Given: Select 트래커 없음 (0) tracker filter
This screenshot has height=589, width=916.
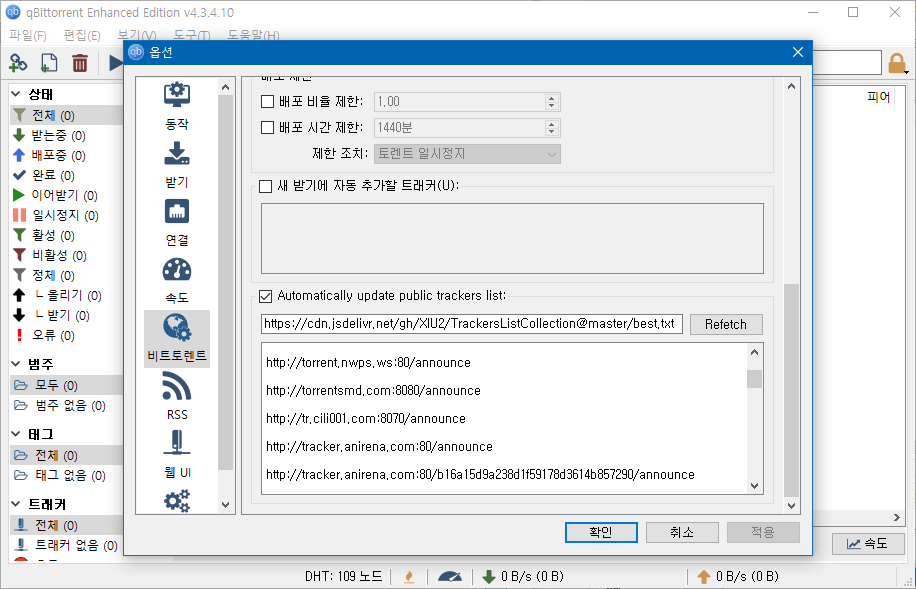Looking at the screenshot, I should [65, 546].
